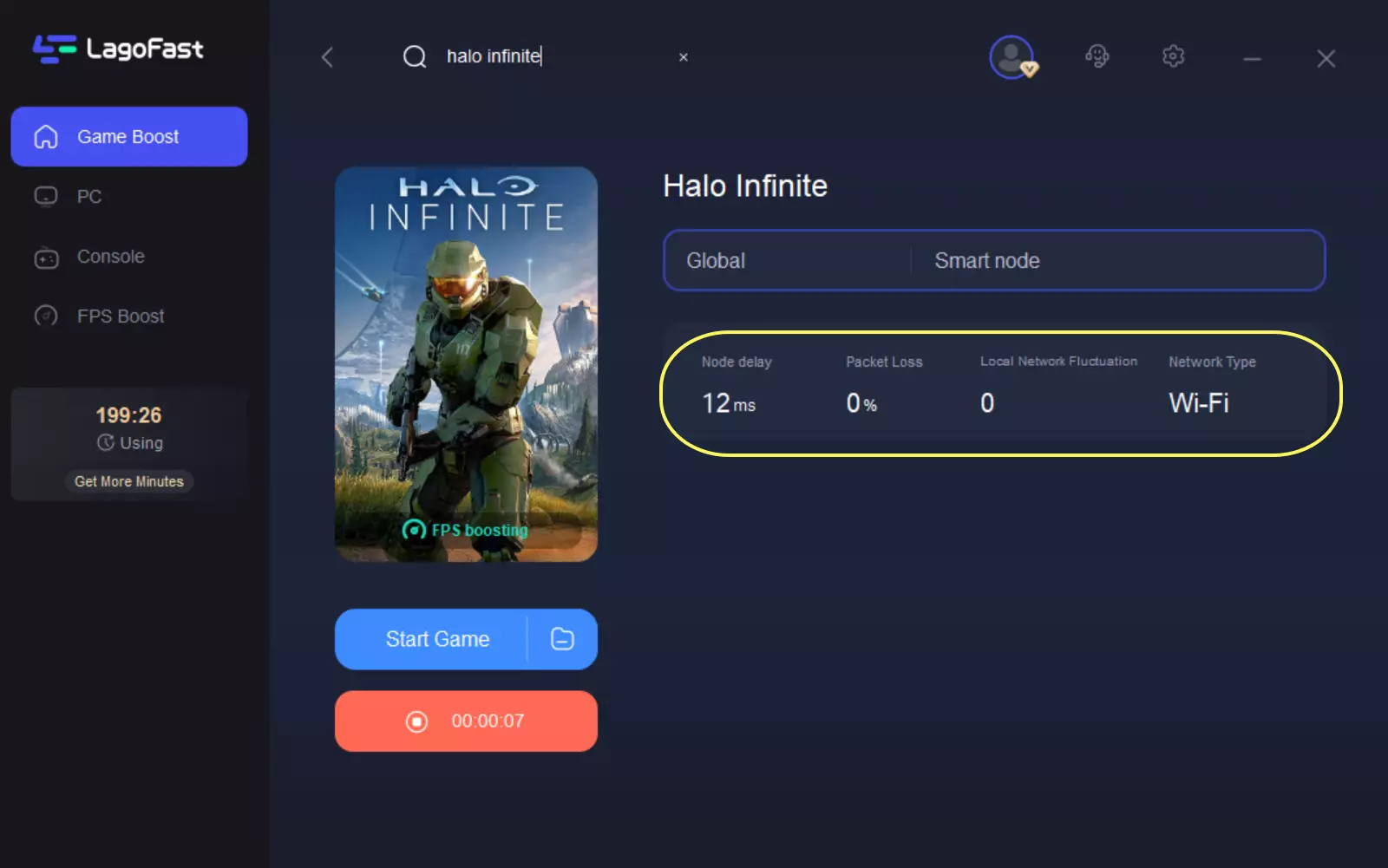Expand the Global server region selector
The image size is (1388, 868).
point(785,261)
